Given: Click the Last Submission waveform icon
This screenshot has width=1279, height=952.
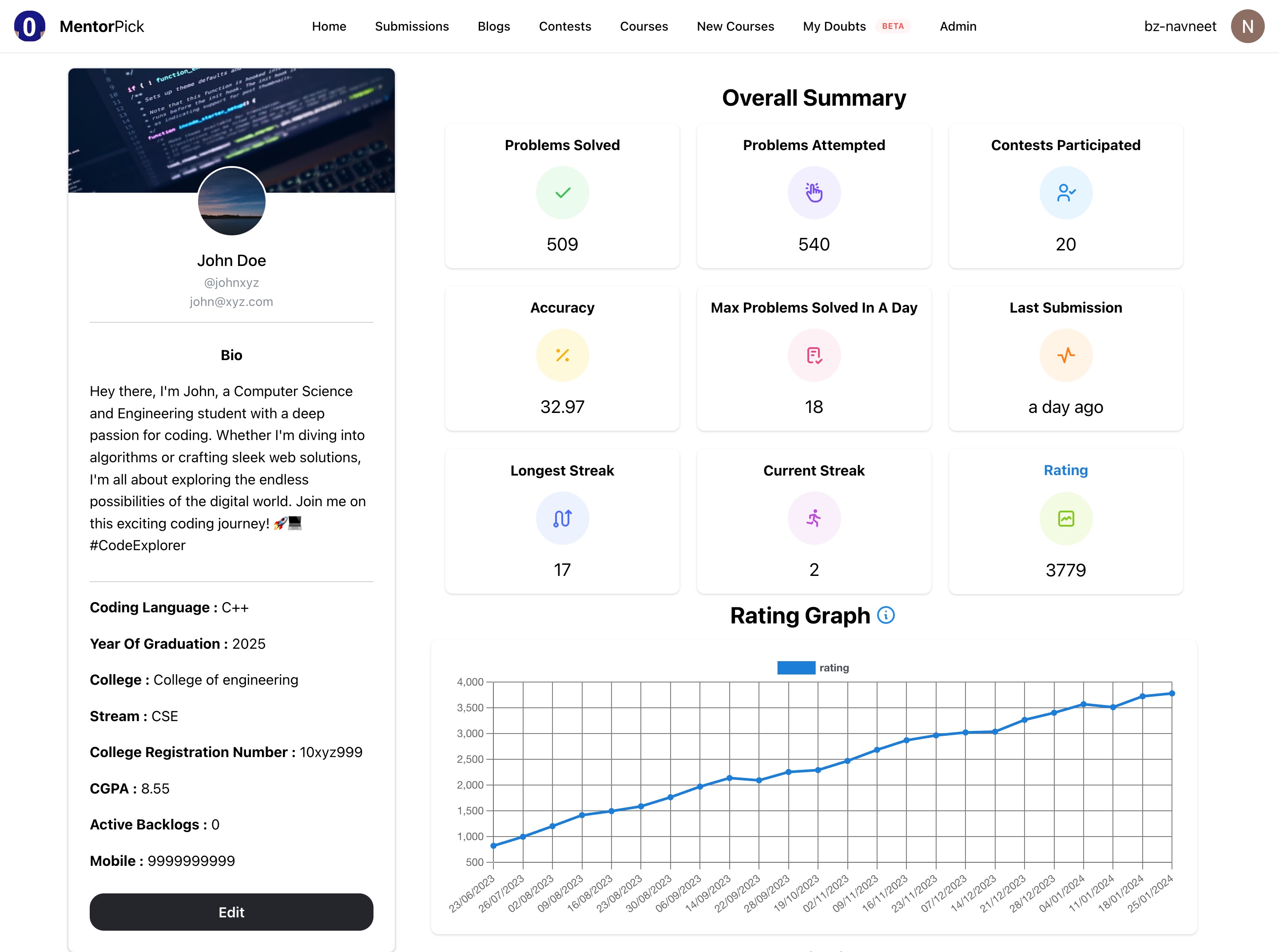Looking at the screenshot, I should tap(1065, 355).
